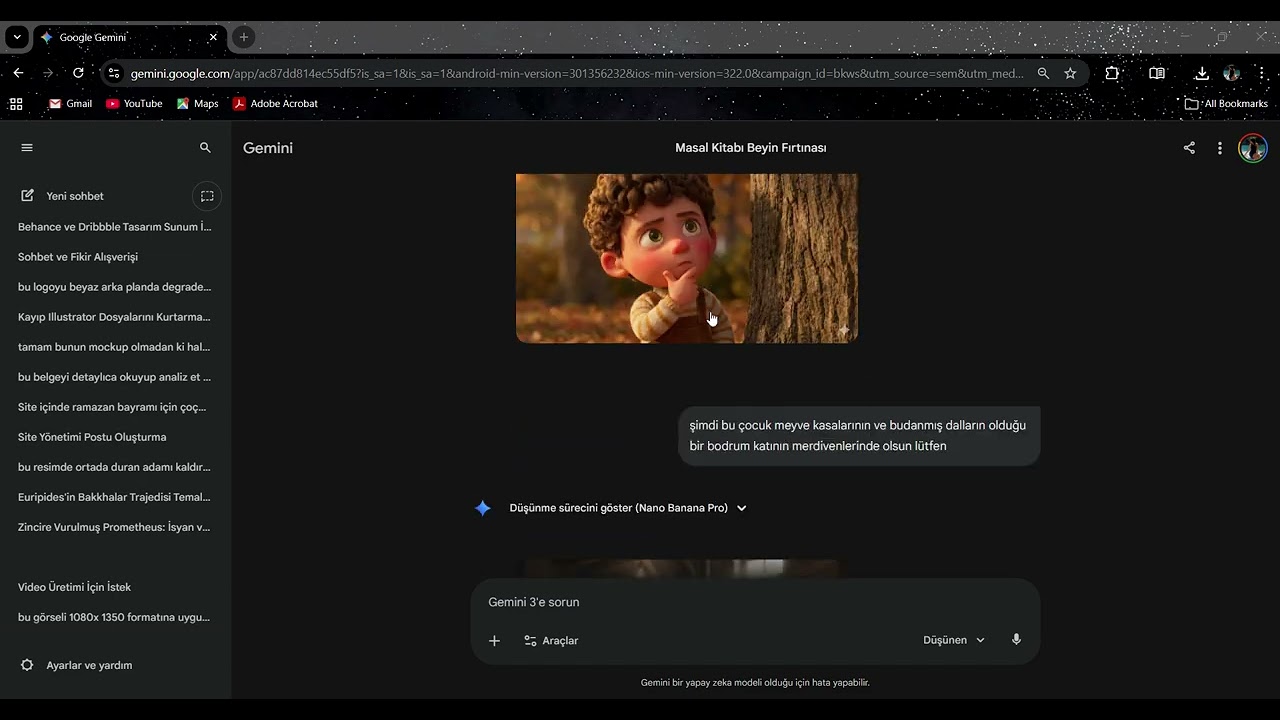Open chat 'bu görseli 1080x 1350 formatına'
This screenshot has height=720, width=1280.
point(115,617)
